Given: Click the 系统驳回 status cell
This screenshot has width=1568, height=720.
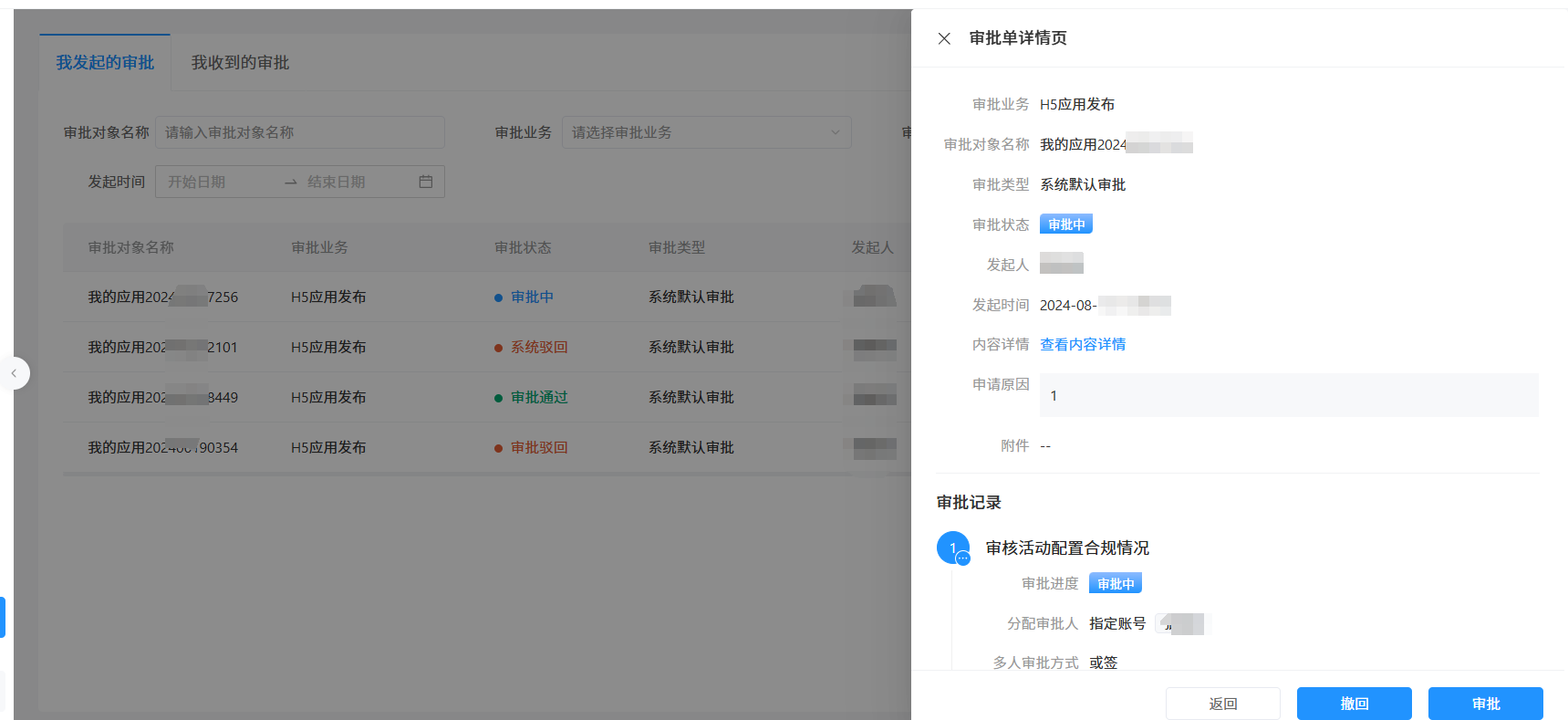Looking at the screenshot, I should coord(539,347).
